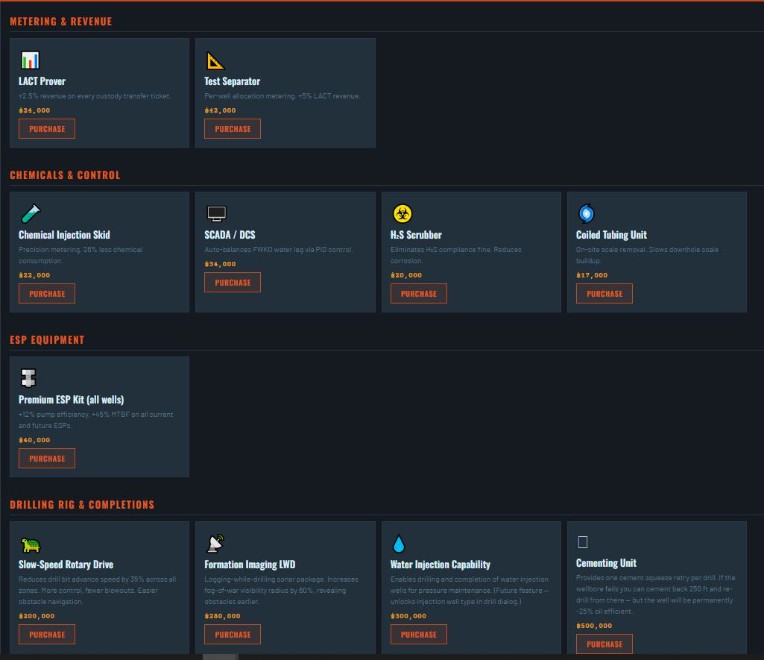
Task: Click the Cementing Unit square icon
Action: (x=582, y=542)
